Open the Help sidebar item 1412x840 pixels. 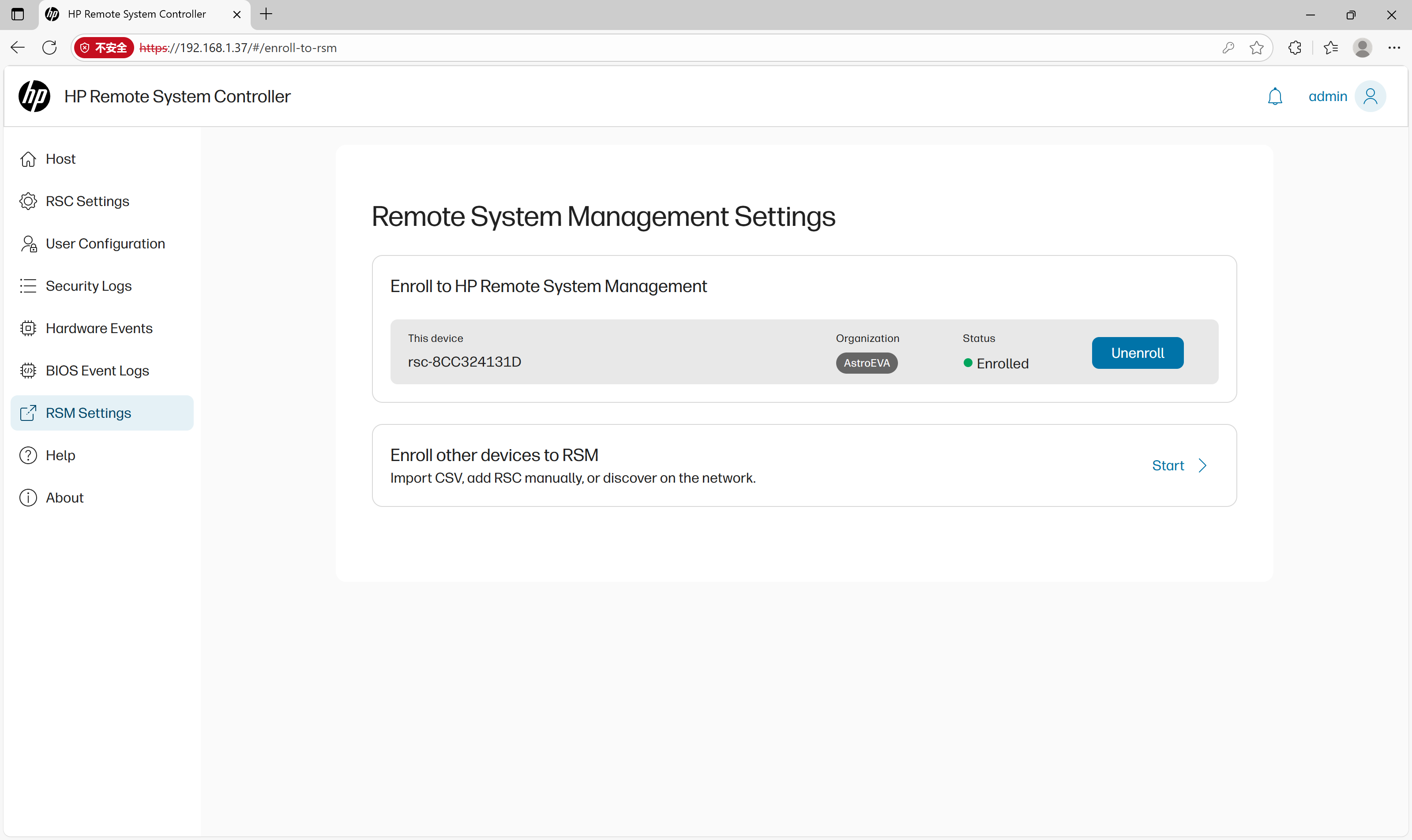click(60, 456)
